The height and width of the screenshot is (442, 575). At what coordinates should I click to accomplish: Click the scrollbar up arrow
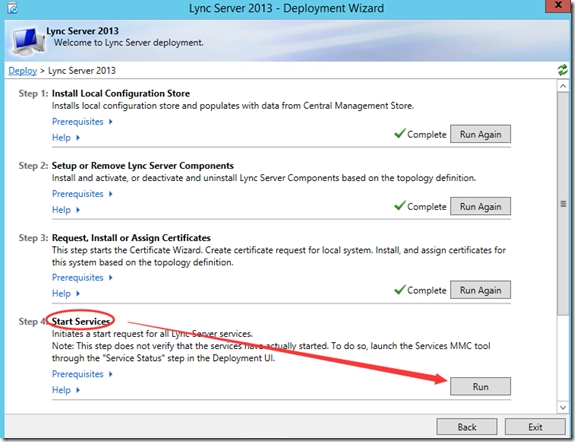563,86
